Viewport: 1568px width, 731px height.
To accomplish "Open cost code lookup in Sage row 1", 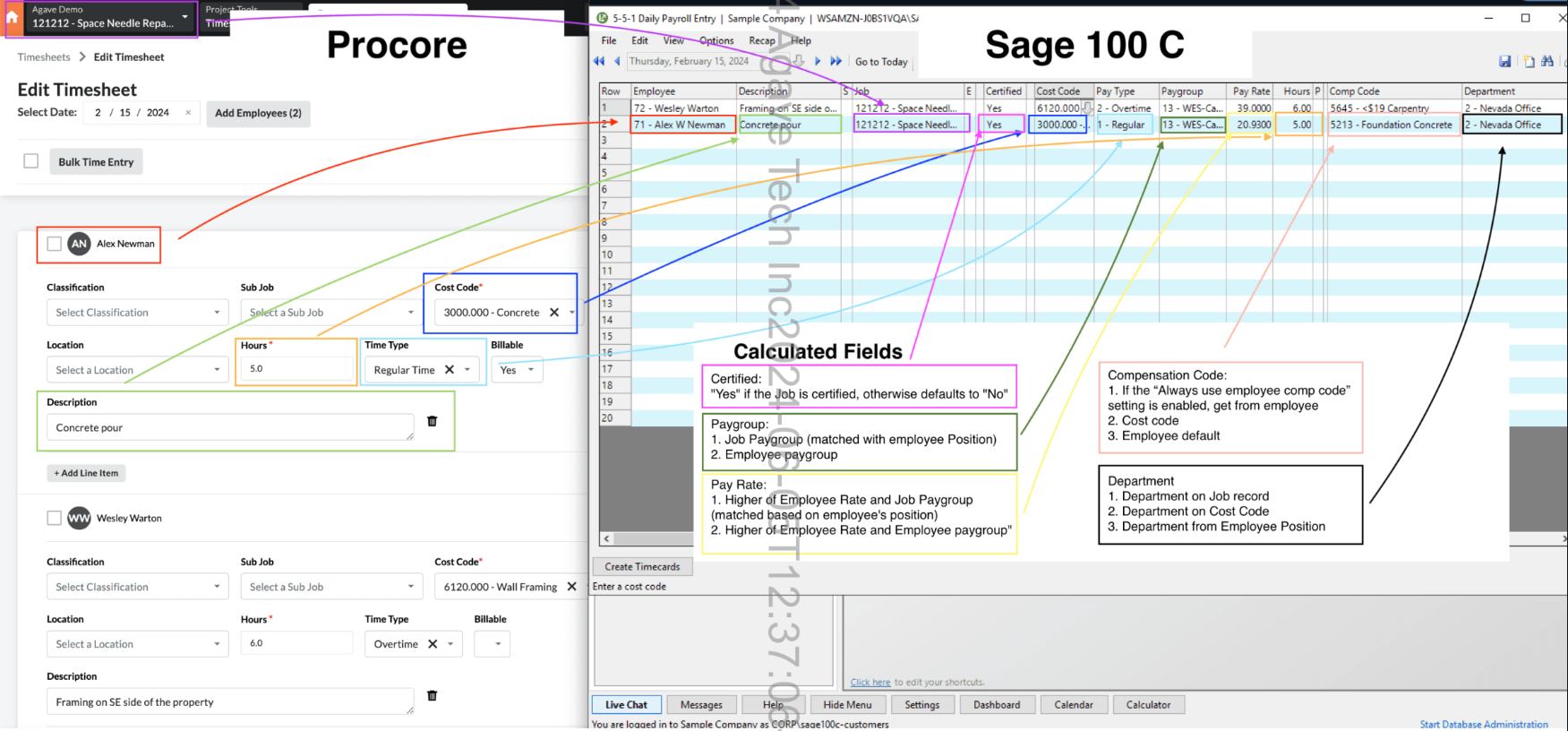I will pyautogui.click(x=1087, y=107).
